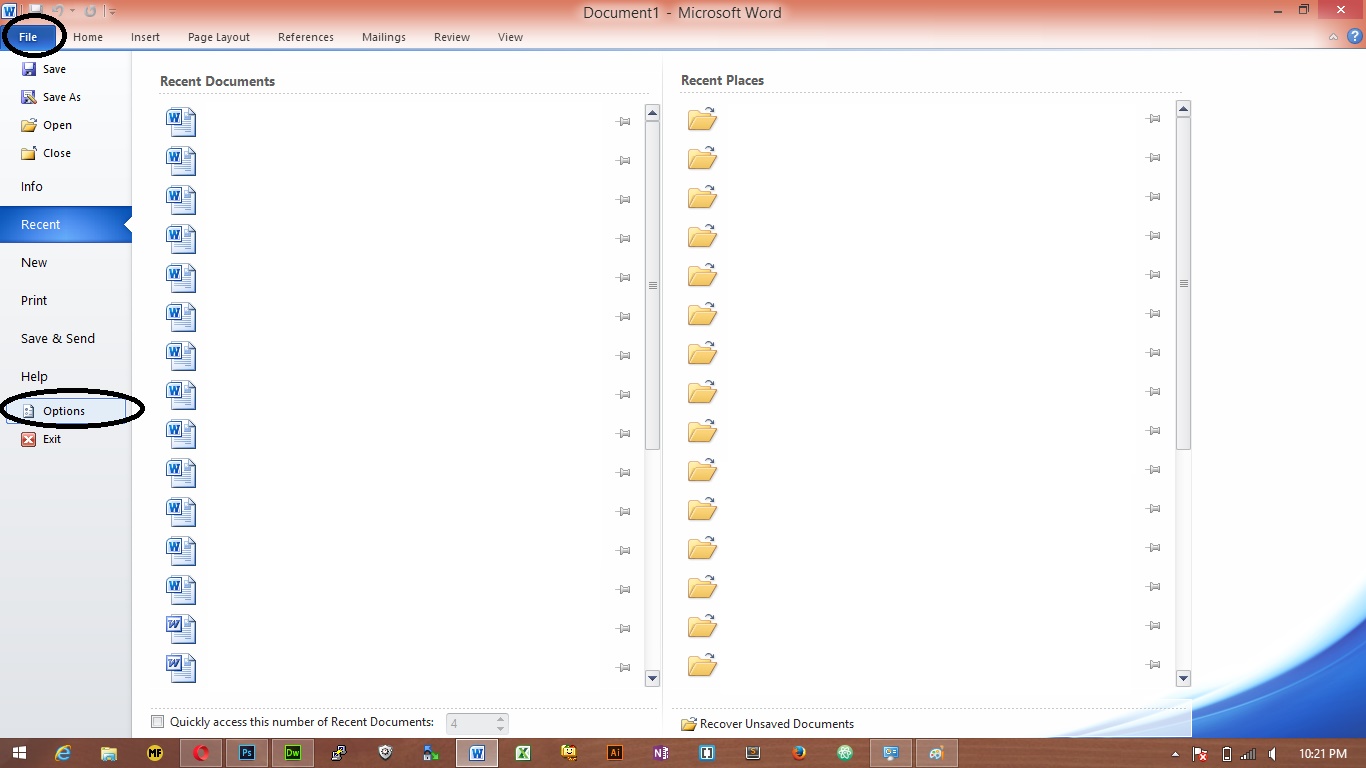Select the Recent backstage section
Screen dimensions: 1366x768
pyautogui.click(x=66, y=225)
